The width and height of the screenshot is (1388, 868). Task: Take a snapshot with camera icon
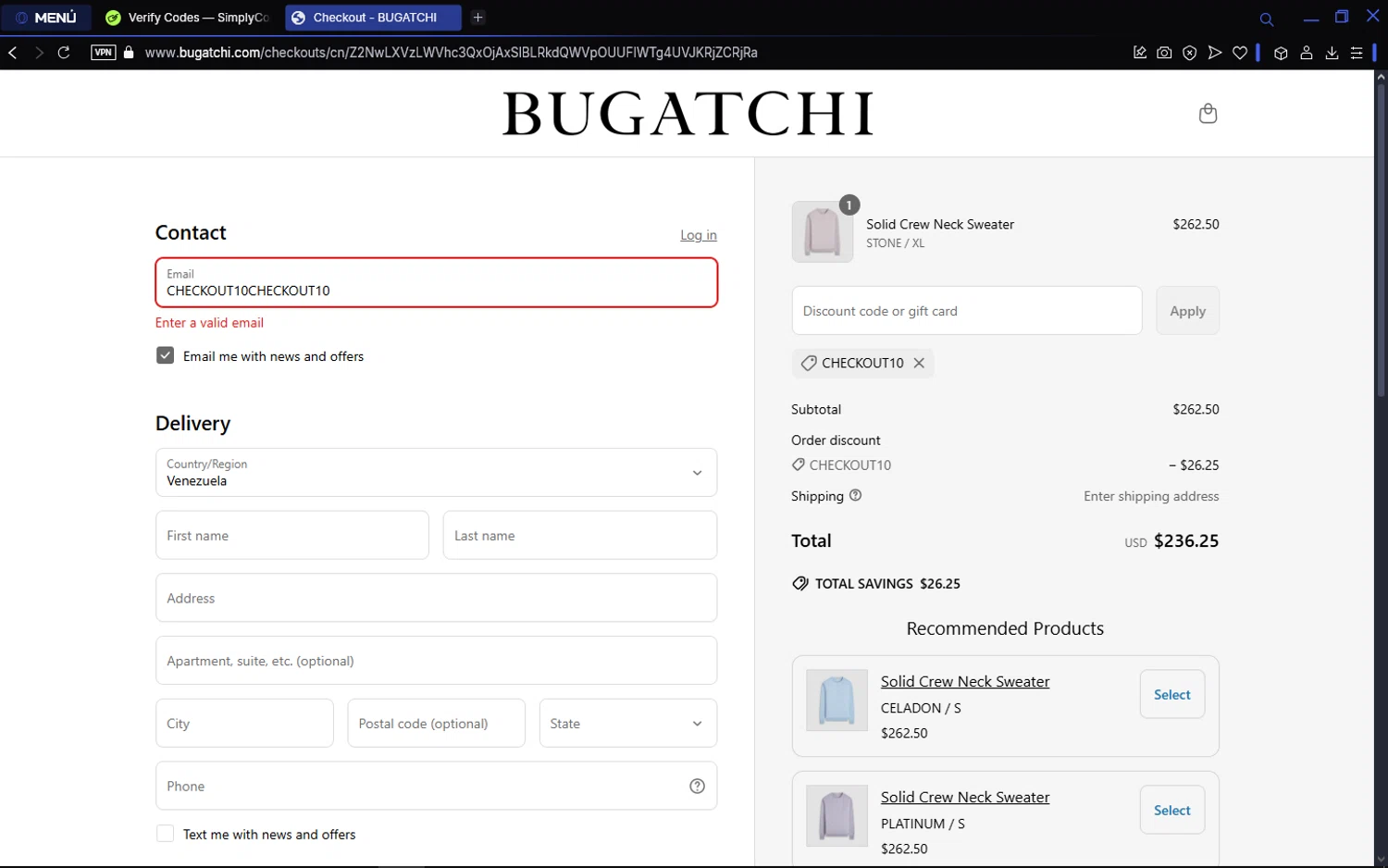1164,53
